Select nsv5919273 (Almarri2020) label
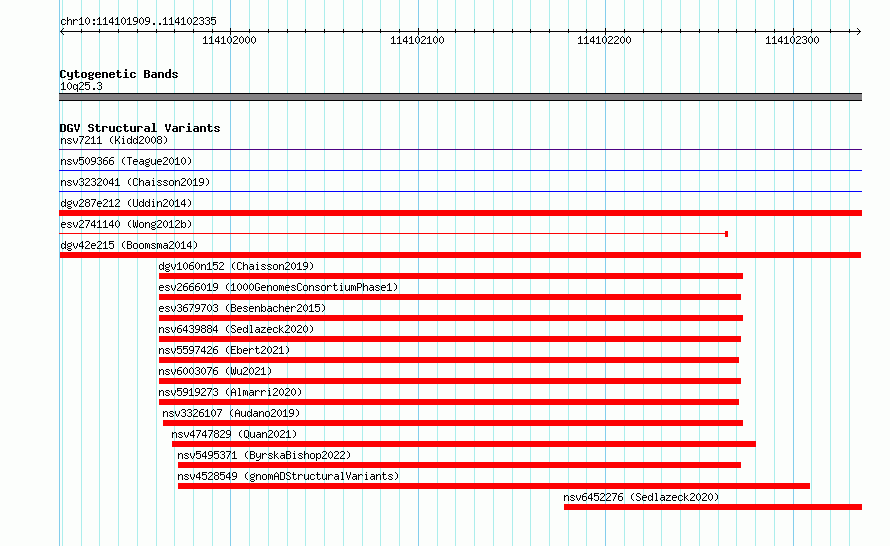Screen dimensions: 890x546 [230, 392]
